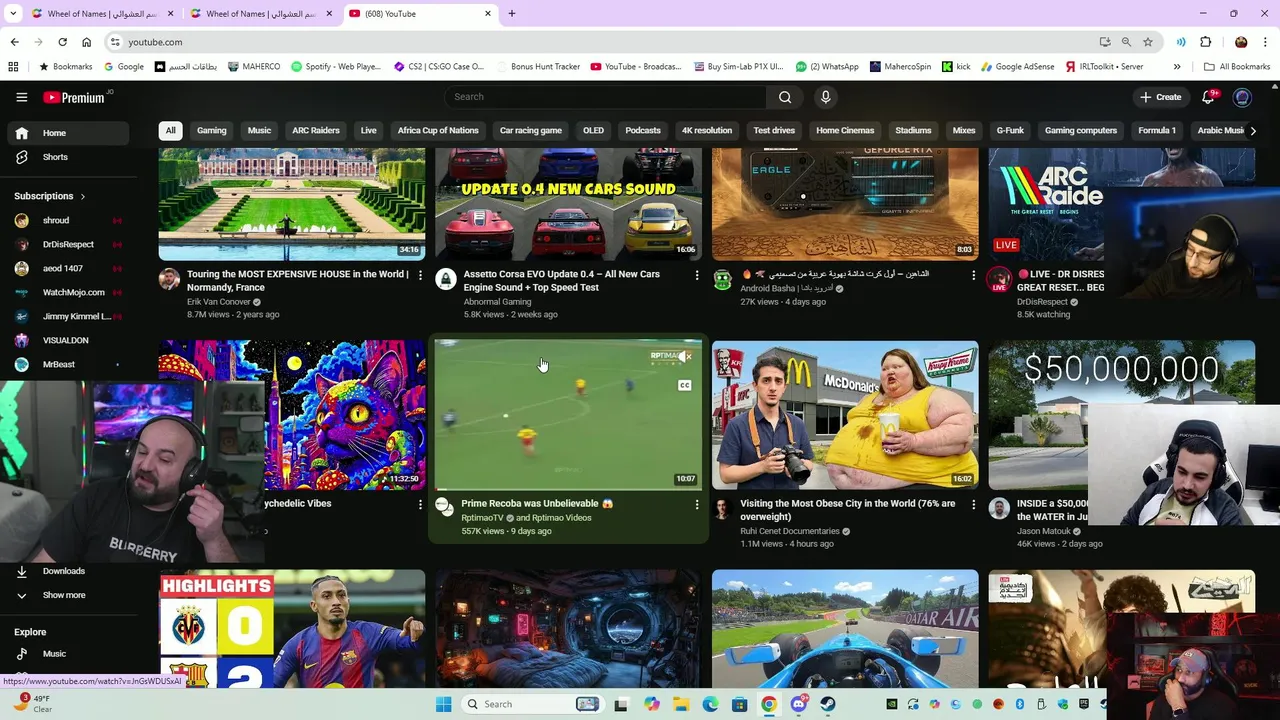
Task: Select the Music filter chip
Action: click(x=259, y=131)
